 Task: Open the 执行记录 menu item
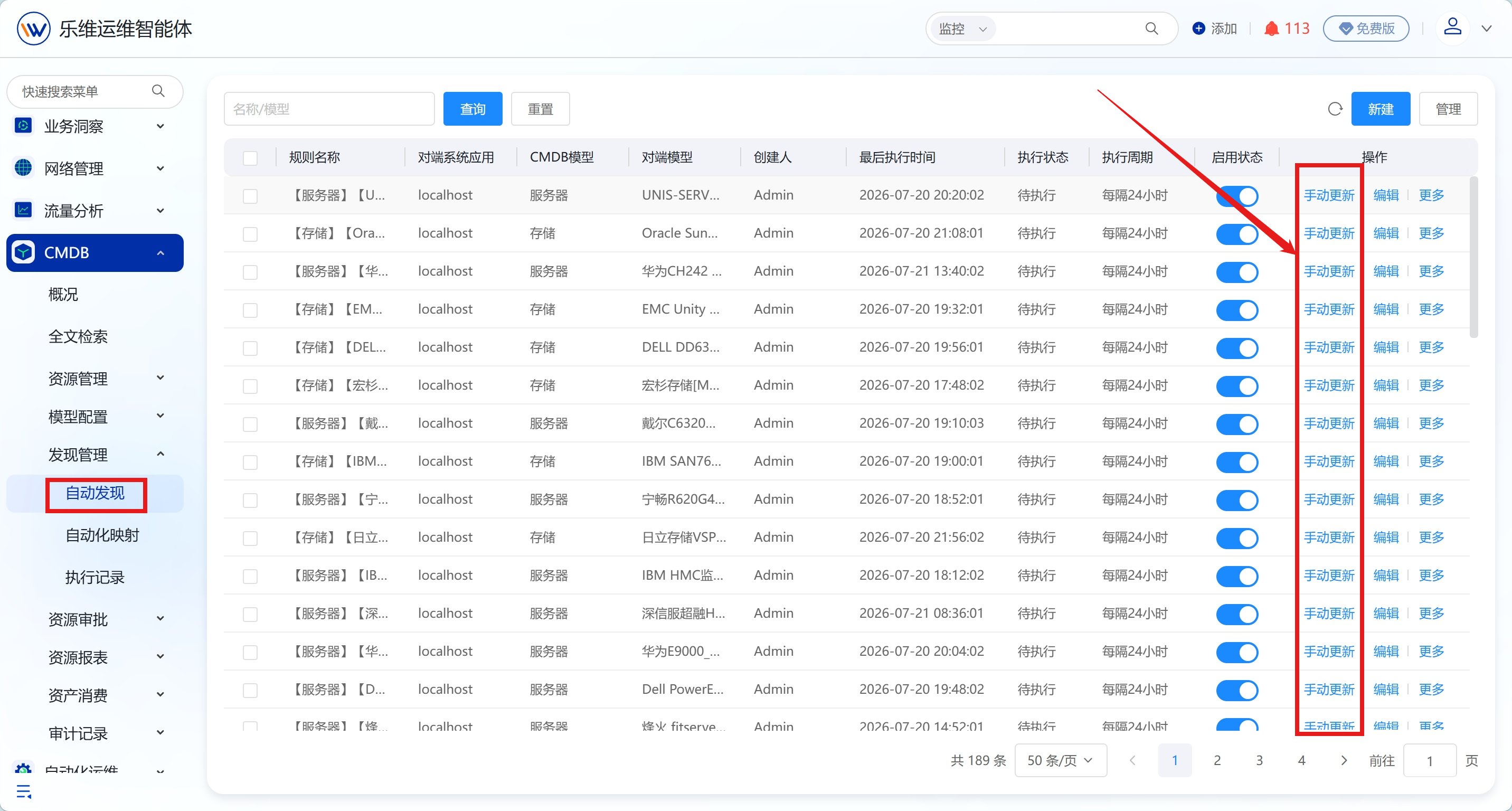94,578
